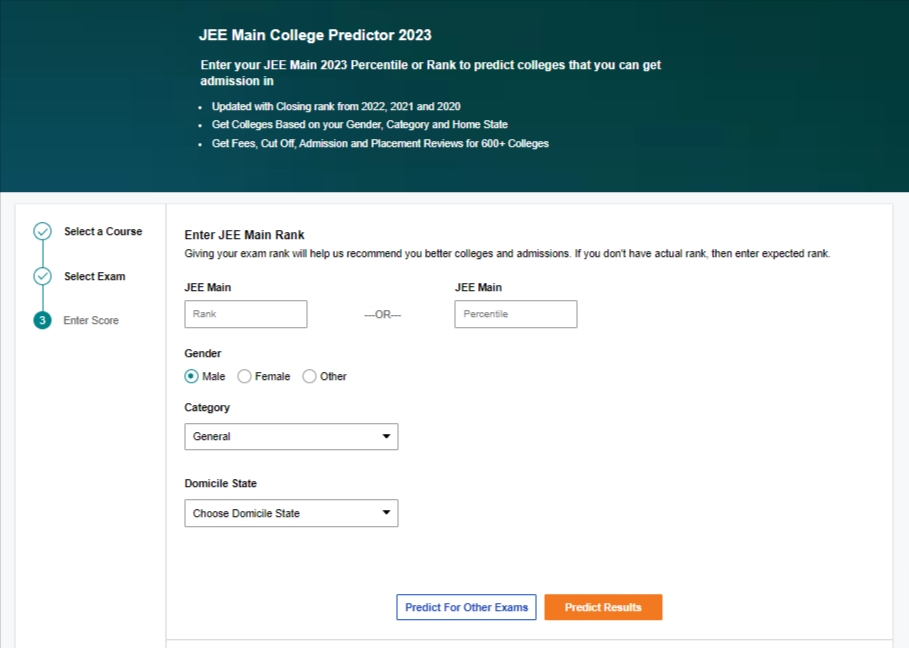Viewport: 909px width, 648px height.
Task: Click Predict For Other Exams button
Action: pos(466,608)
